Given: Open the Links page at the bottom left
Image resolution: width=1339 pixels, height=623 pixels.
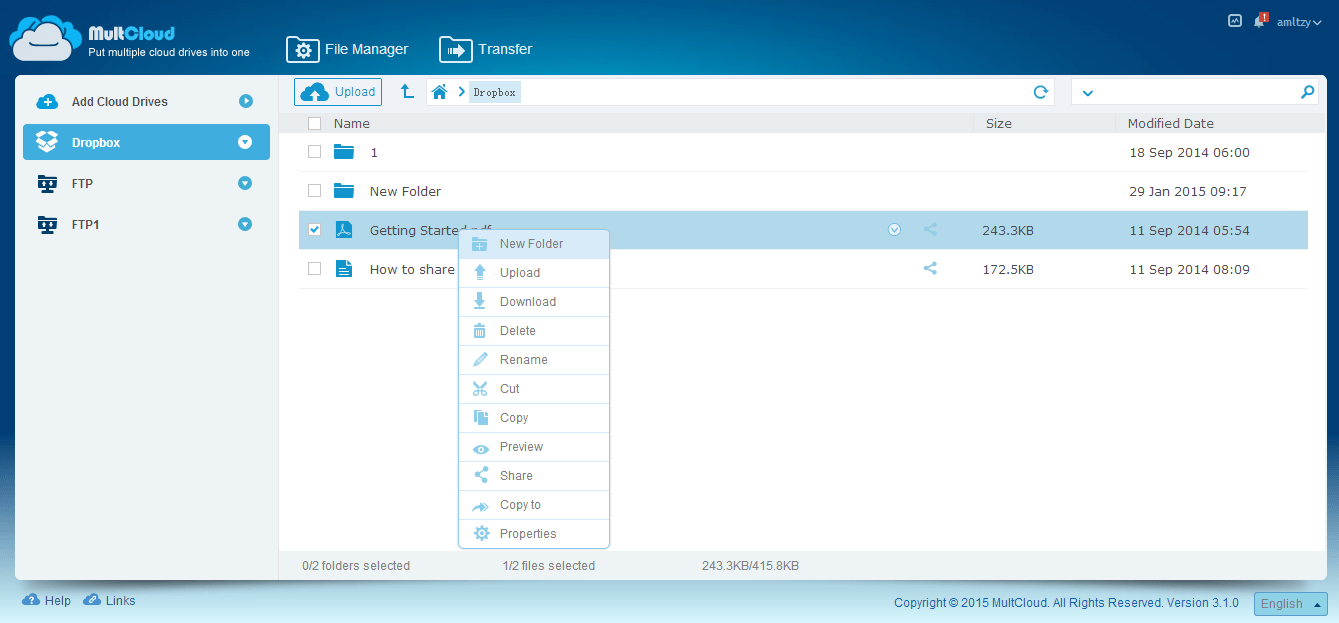Looking at the screenshot, I should click(109, 600).
